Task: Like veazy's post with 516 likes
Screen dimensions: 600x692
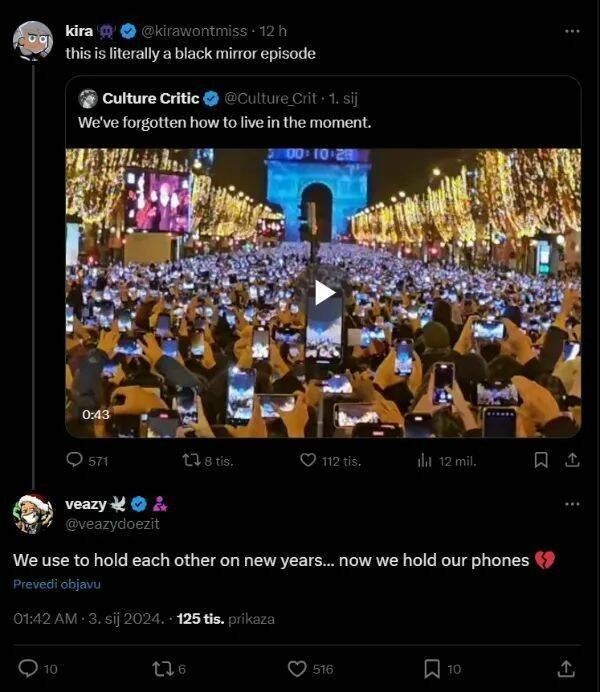Action: tap(297, 668)
